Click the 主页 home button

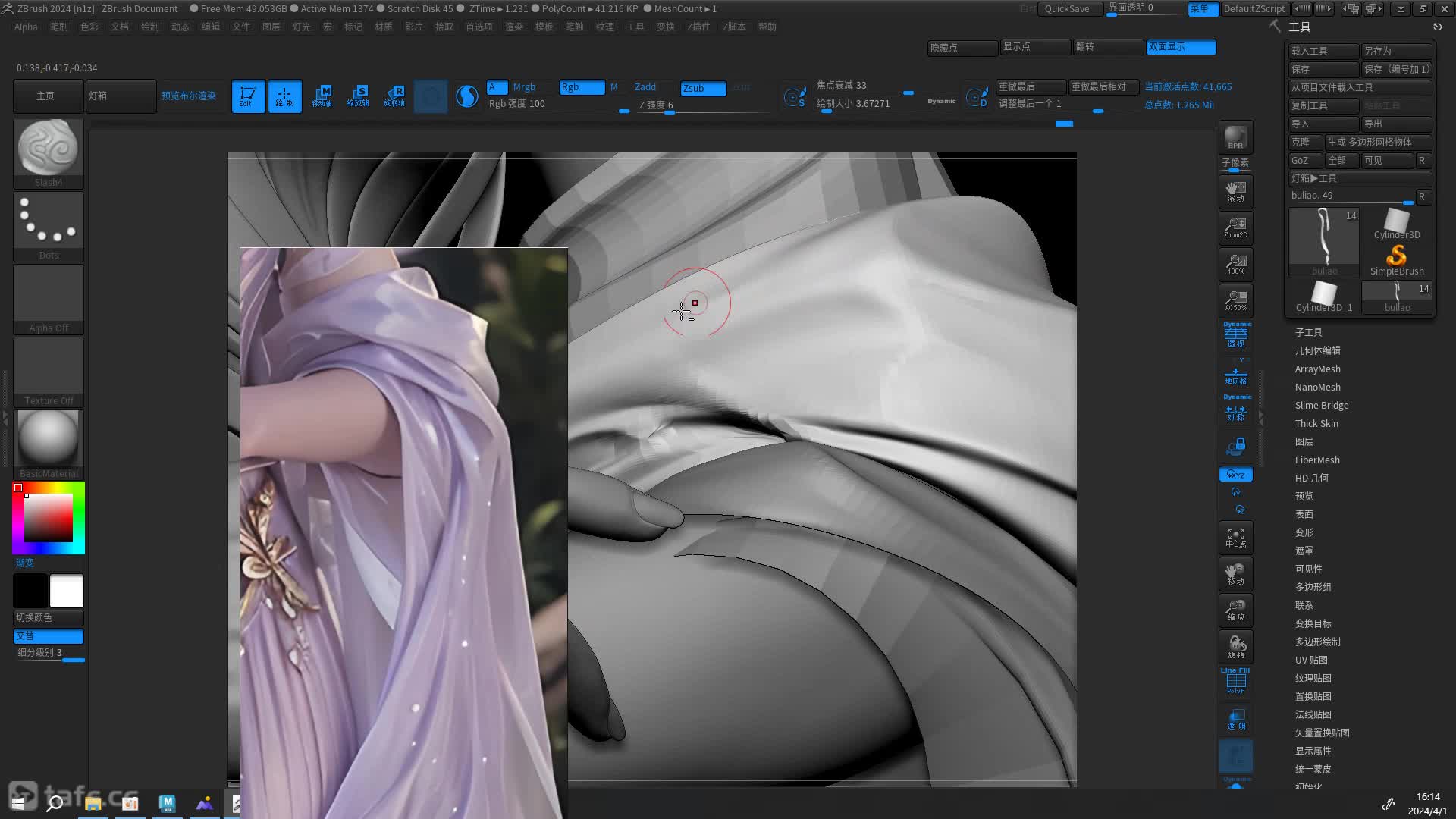tap(48, 96)
